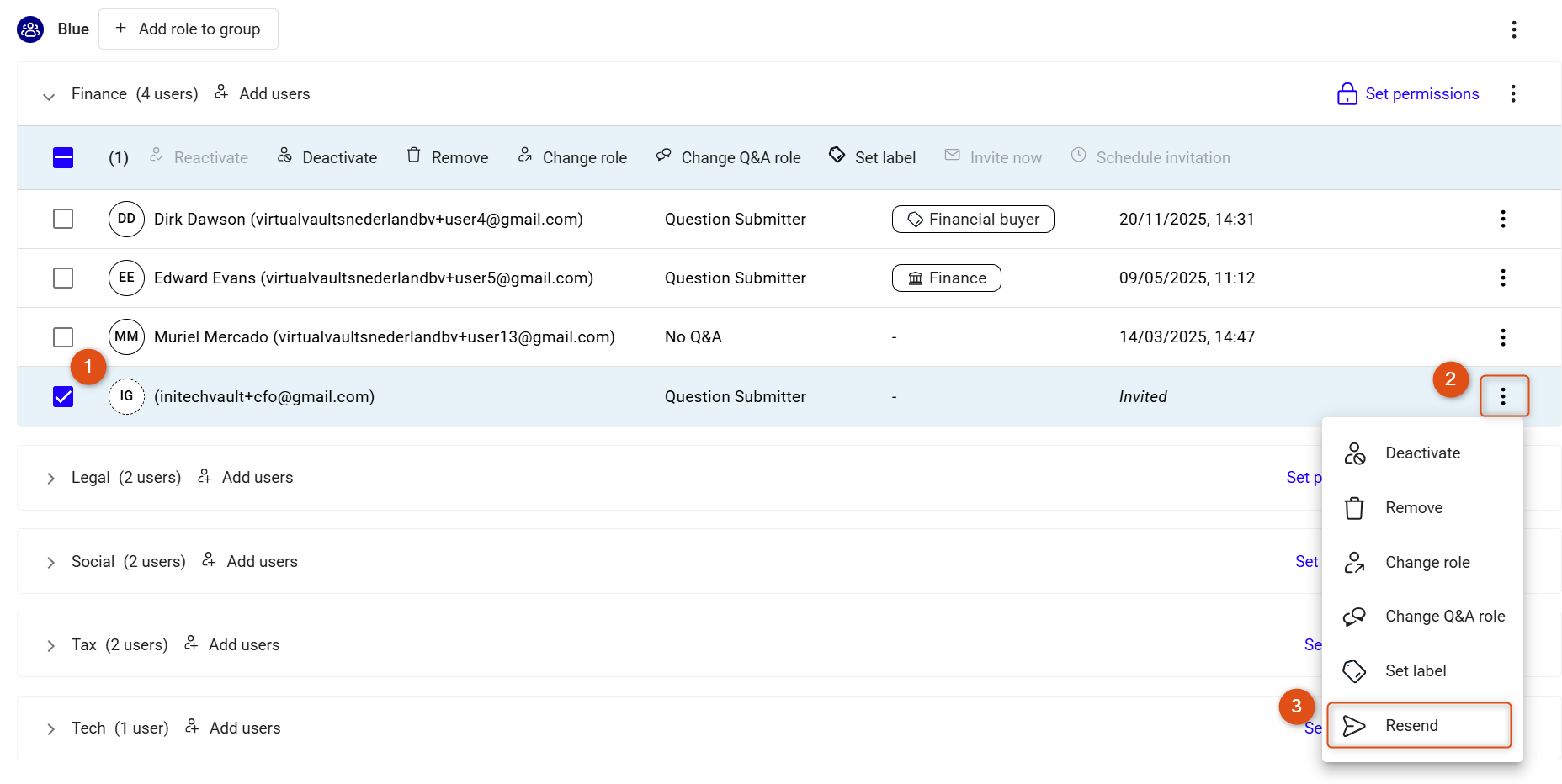Click the Add role to group button
1562x784 pixels.
(189, 29)
